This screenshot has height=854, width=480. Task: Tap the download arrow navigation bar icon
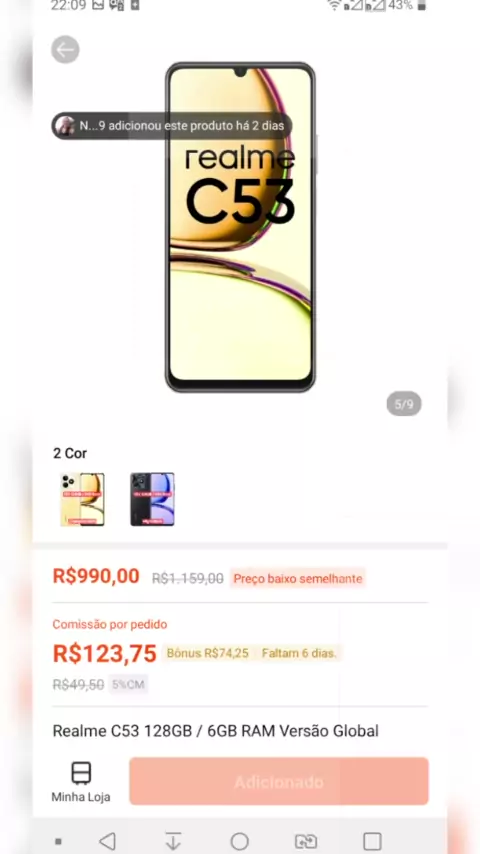(173, 841)
